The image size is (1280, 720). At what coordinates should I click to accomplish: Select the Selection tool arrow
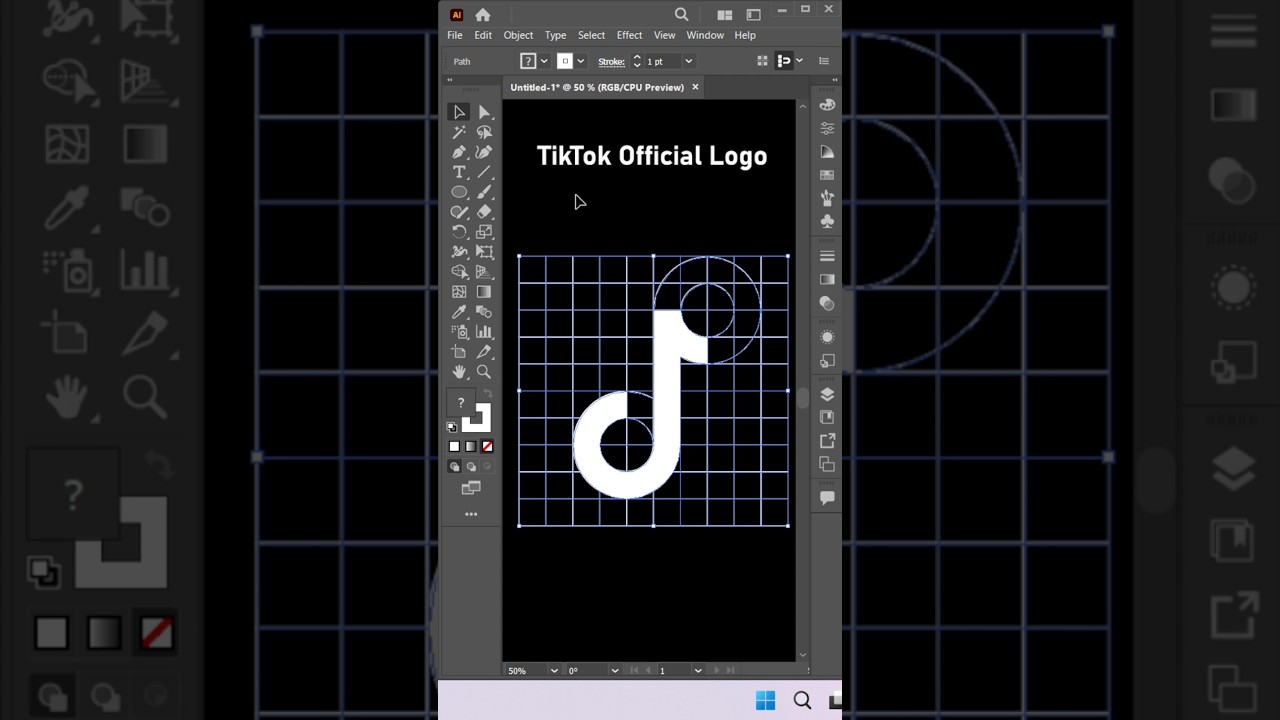tap(459, 112)
